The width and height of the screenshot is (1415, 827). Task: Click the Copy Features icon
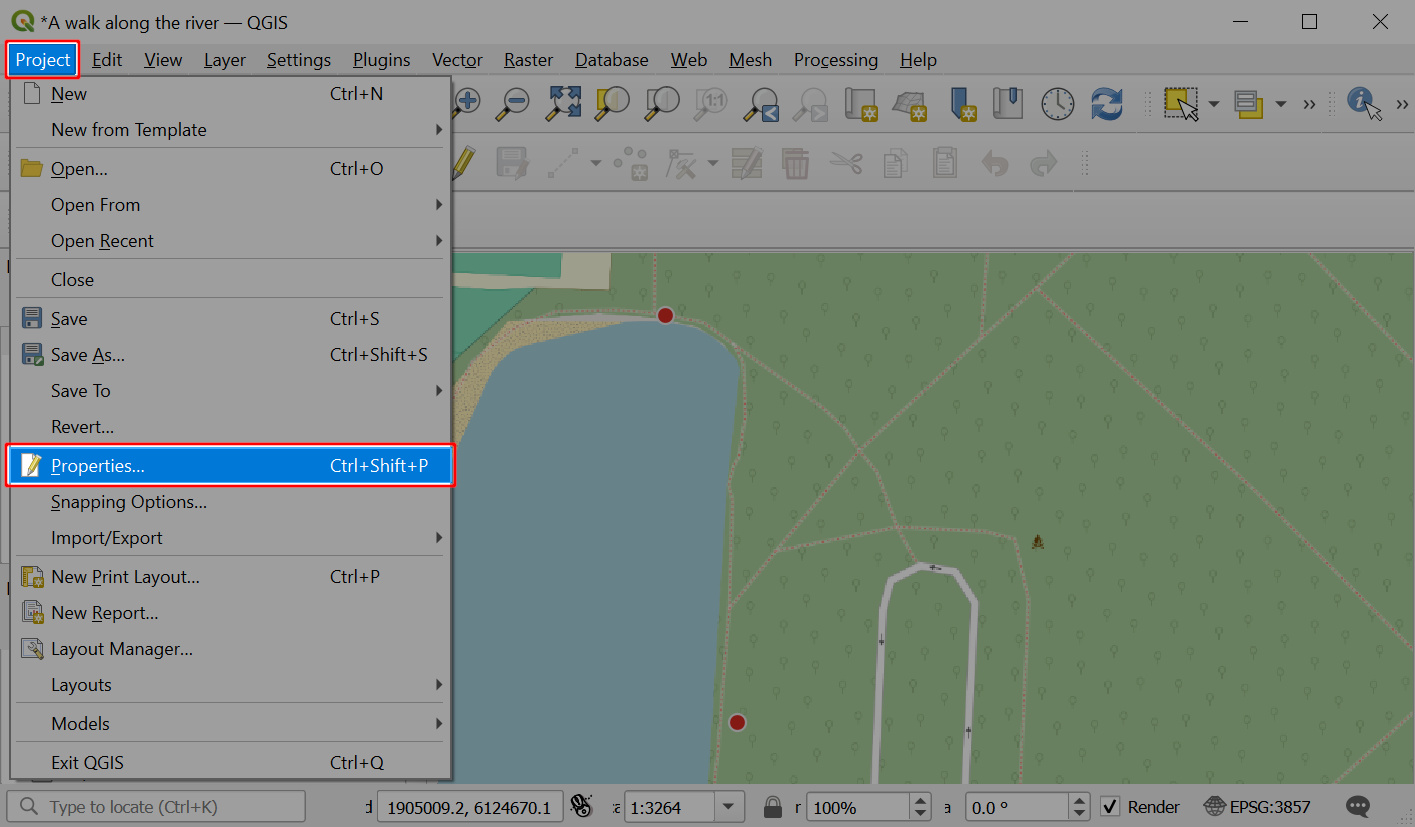point(896,163)
